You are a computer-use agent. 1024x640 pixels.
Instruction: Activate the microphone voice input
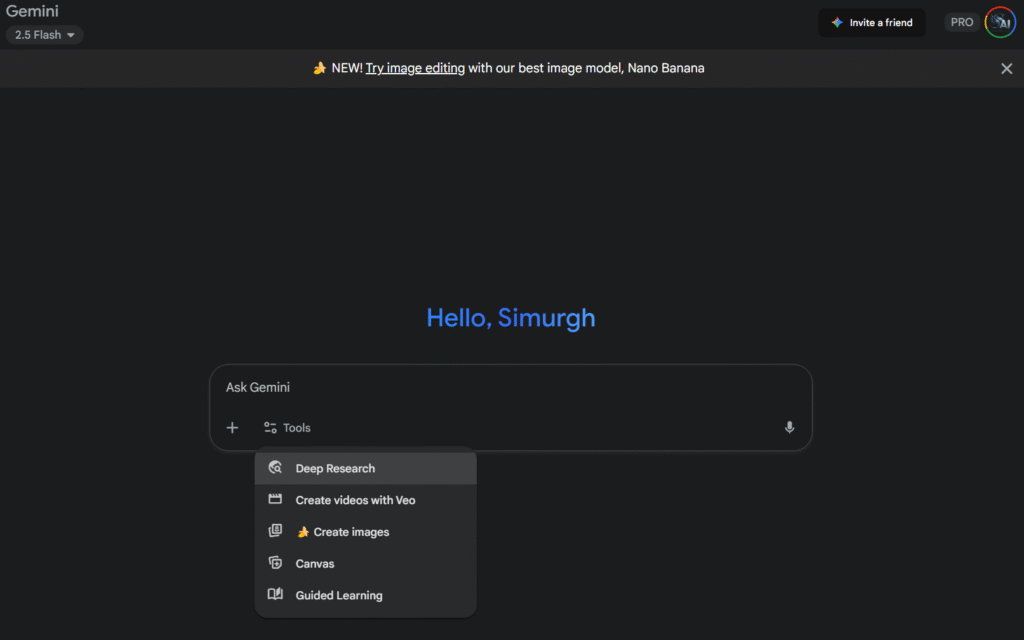789,428
